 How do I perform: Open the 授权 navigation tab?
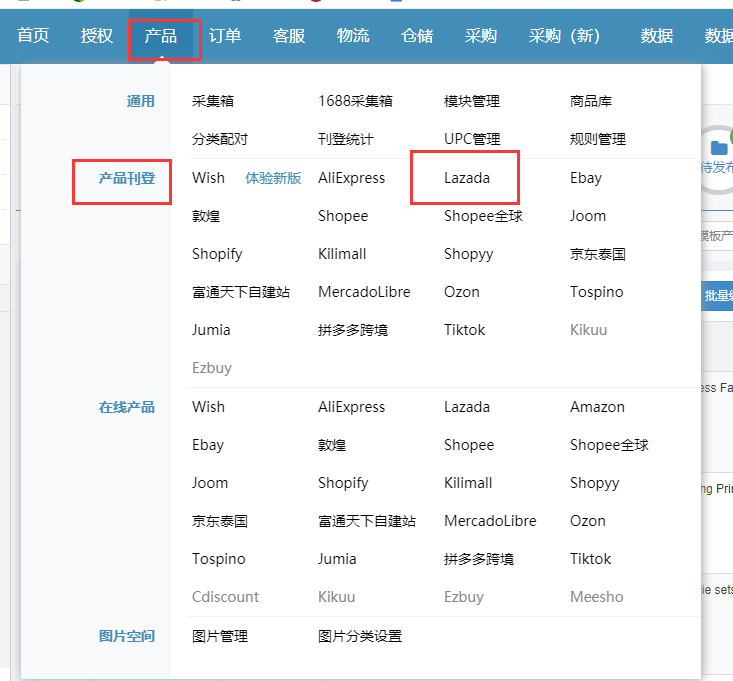[97, 36]
